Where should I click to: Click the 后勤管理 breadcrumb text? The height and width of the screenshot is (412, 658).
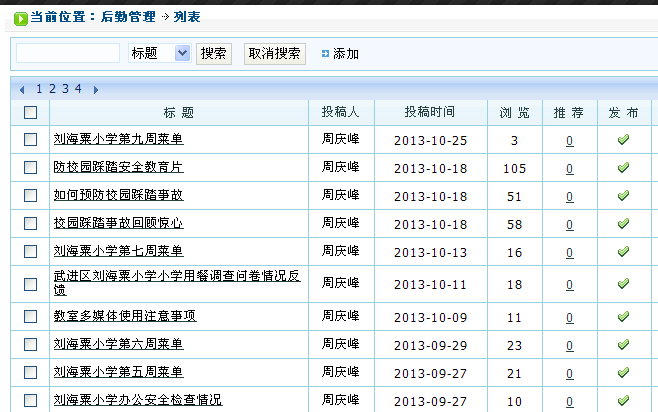click(128, 17)
